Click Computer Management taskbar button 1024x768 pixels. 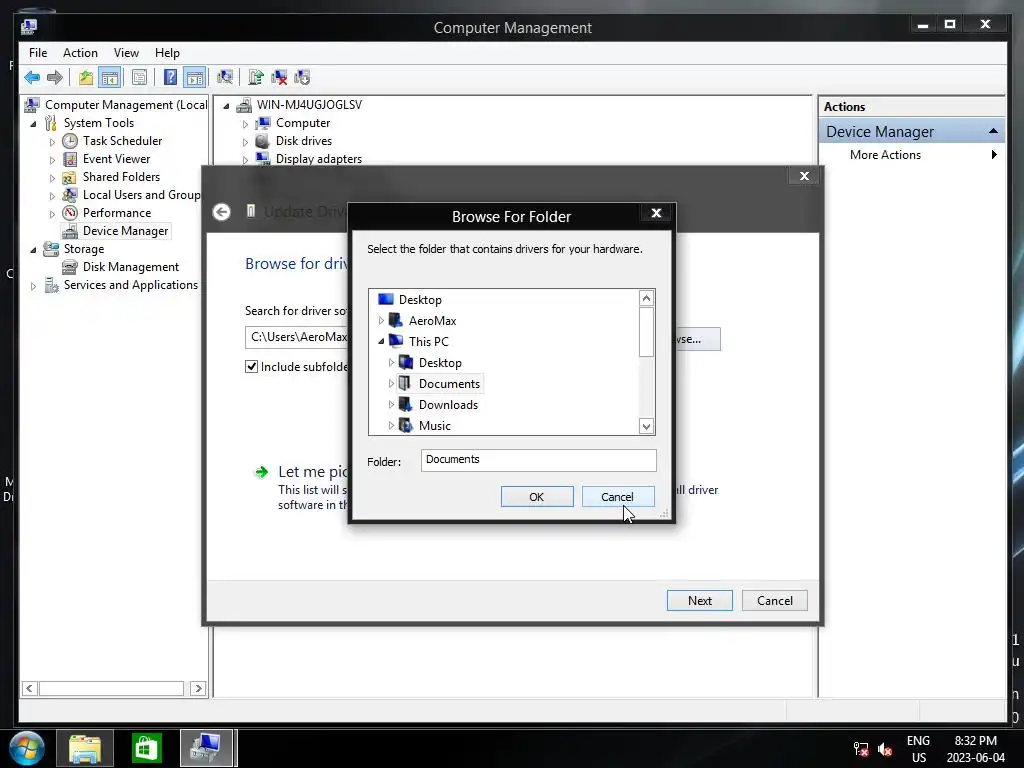207,748
